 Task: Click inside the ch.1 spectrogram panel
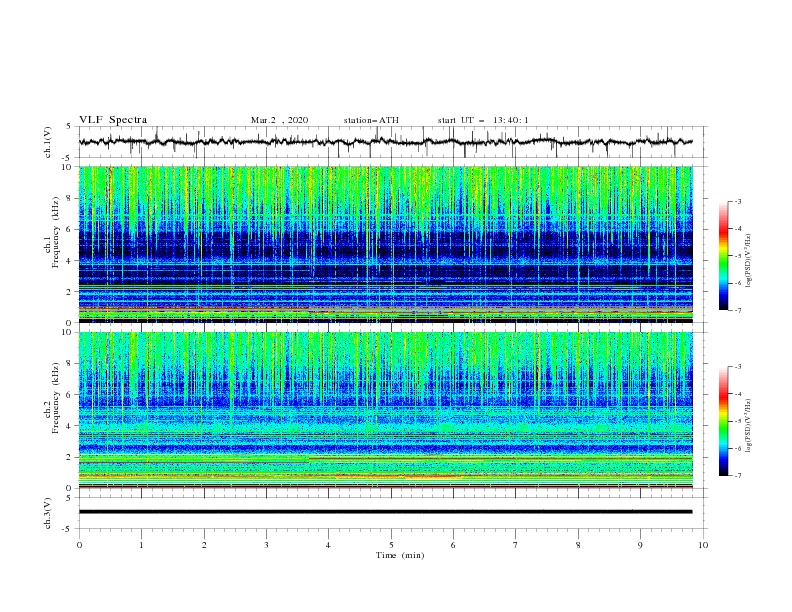(x=385, y=244)
